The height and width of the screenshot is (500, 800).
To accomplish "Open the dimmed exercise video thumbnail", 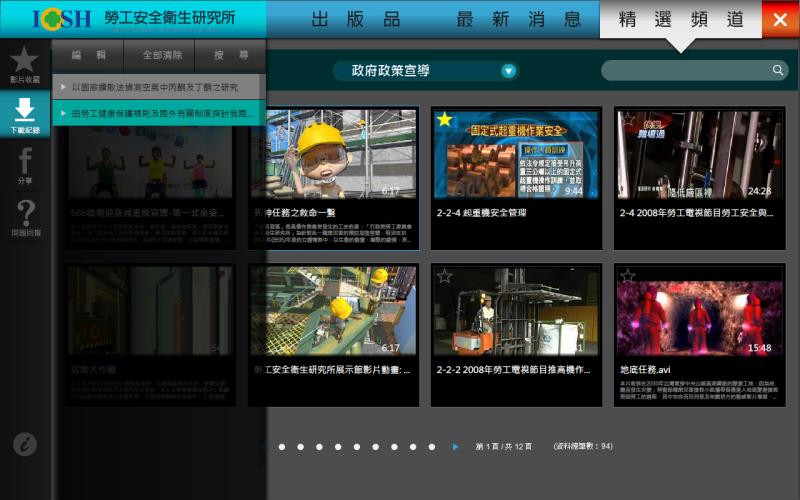I will (150, 162).
